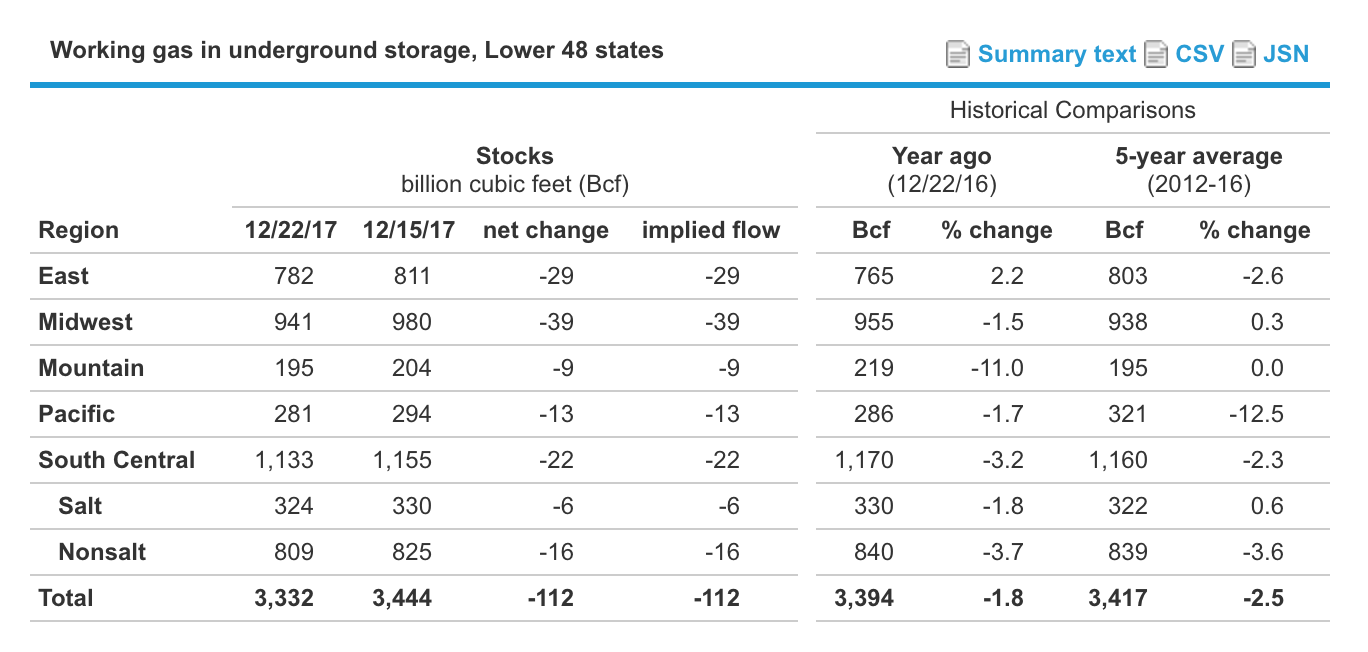The image size is (1368, 652).
Task: Click the implied flow column header
Action: pyautogui.click(x=711, y=229)
